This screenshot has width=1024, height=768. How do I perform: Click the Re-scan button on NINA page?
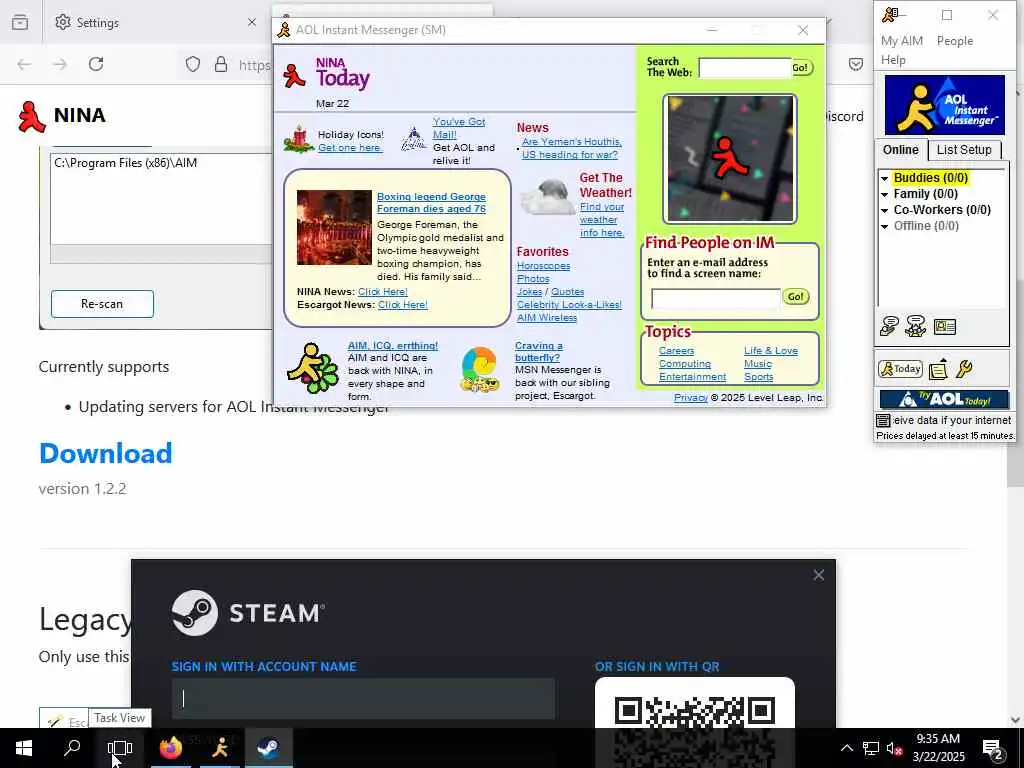pyautogui.click(x=102, y=304)
